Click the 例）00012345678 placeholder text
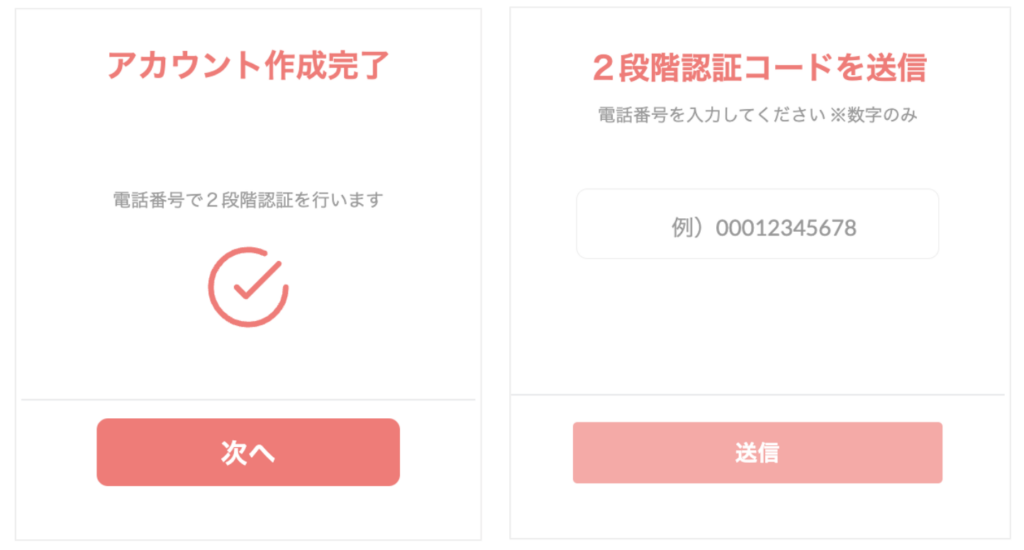 pos(764,228)
